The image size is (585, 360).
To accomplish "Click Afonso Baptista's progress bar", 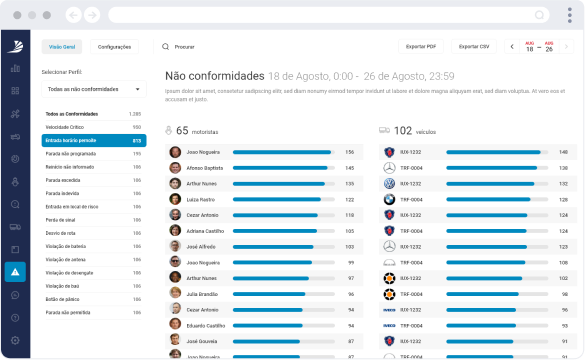I will click(284, 168).
